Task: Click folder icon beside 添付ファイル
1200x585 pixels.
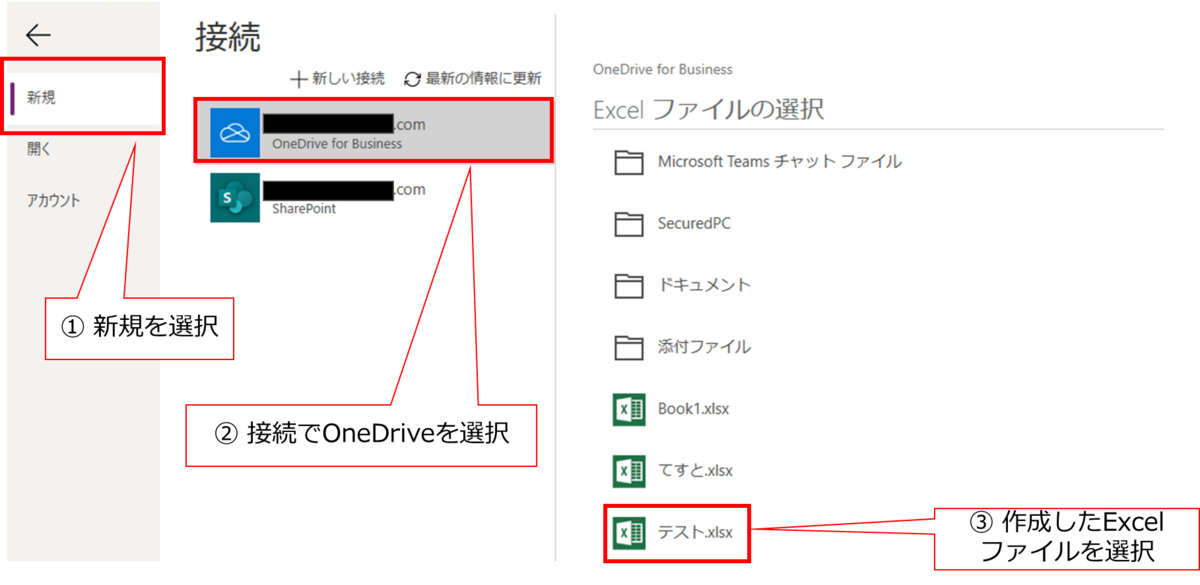Action: [628, 348]
